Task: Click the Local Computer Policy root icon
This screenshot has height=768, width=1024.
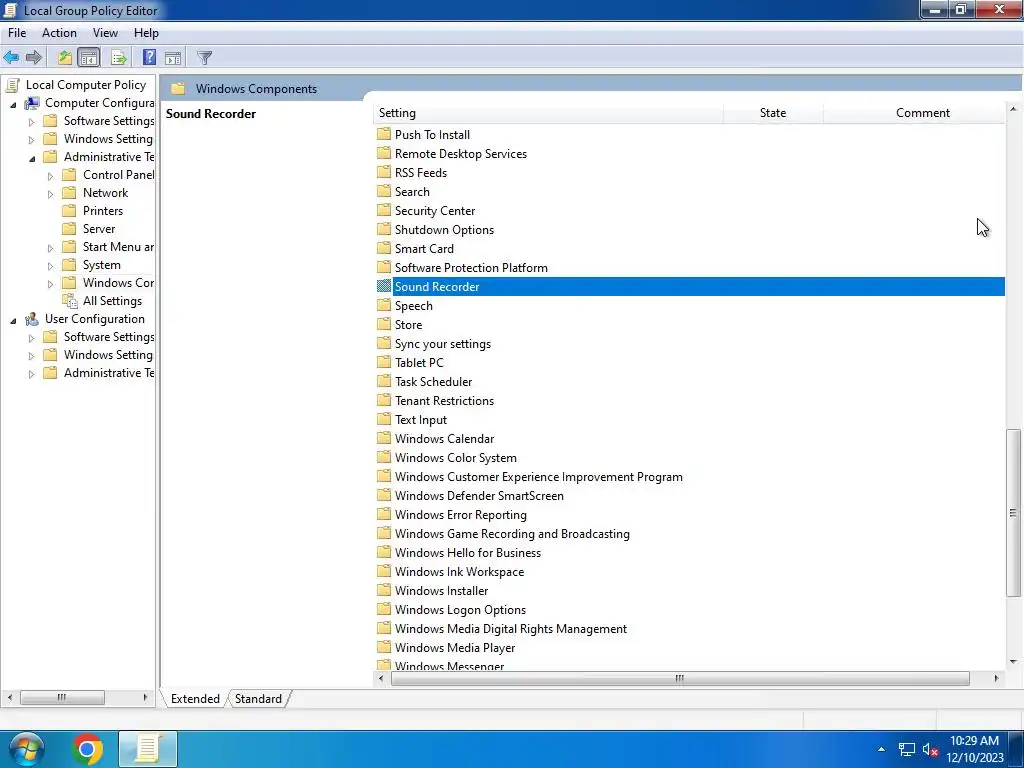Action: [x=12, y=84]
